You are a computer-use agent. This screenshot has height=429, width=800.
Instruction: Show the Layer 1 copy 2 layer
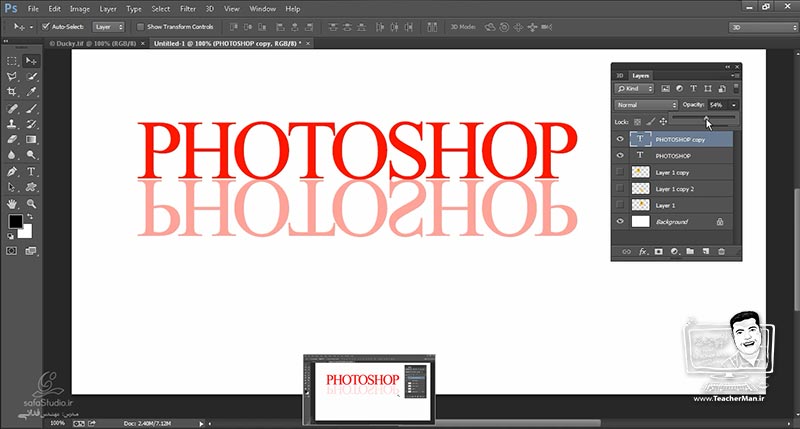coord(620,188)
